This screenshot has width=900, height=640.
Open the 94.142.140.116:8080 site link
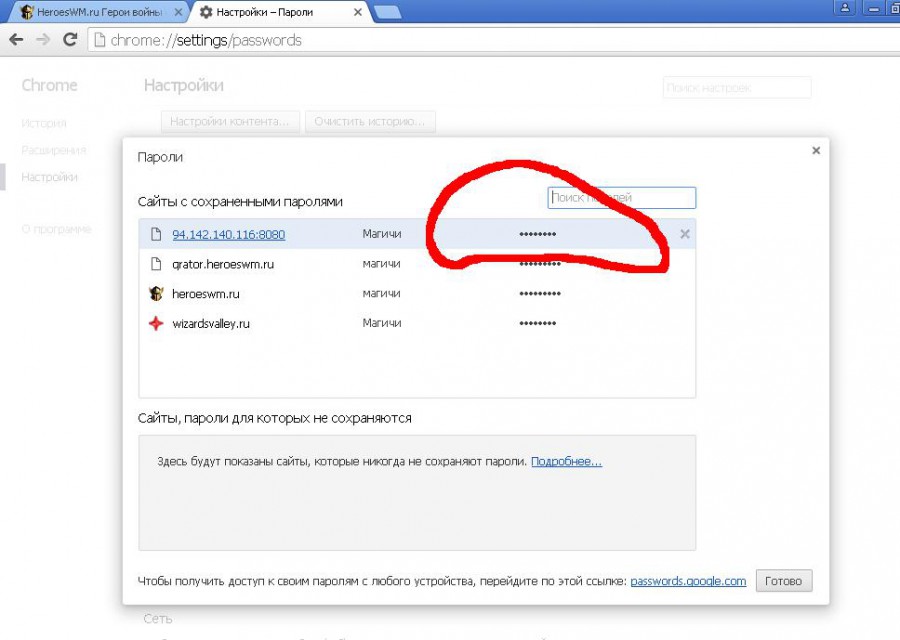pos(228,234)
